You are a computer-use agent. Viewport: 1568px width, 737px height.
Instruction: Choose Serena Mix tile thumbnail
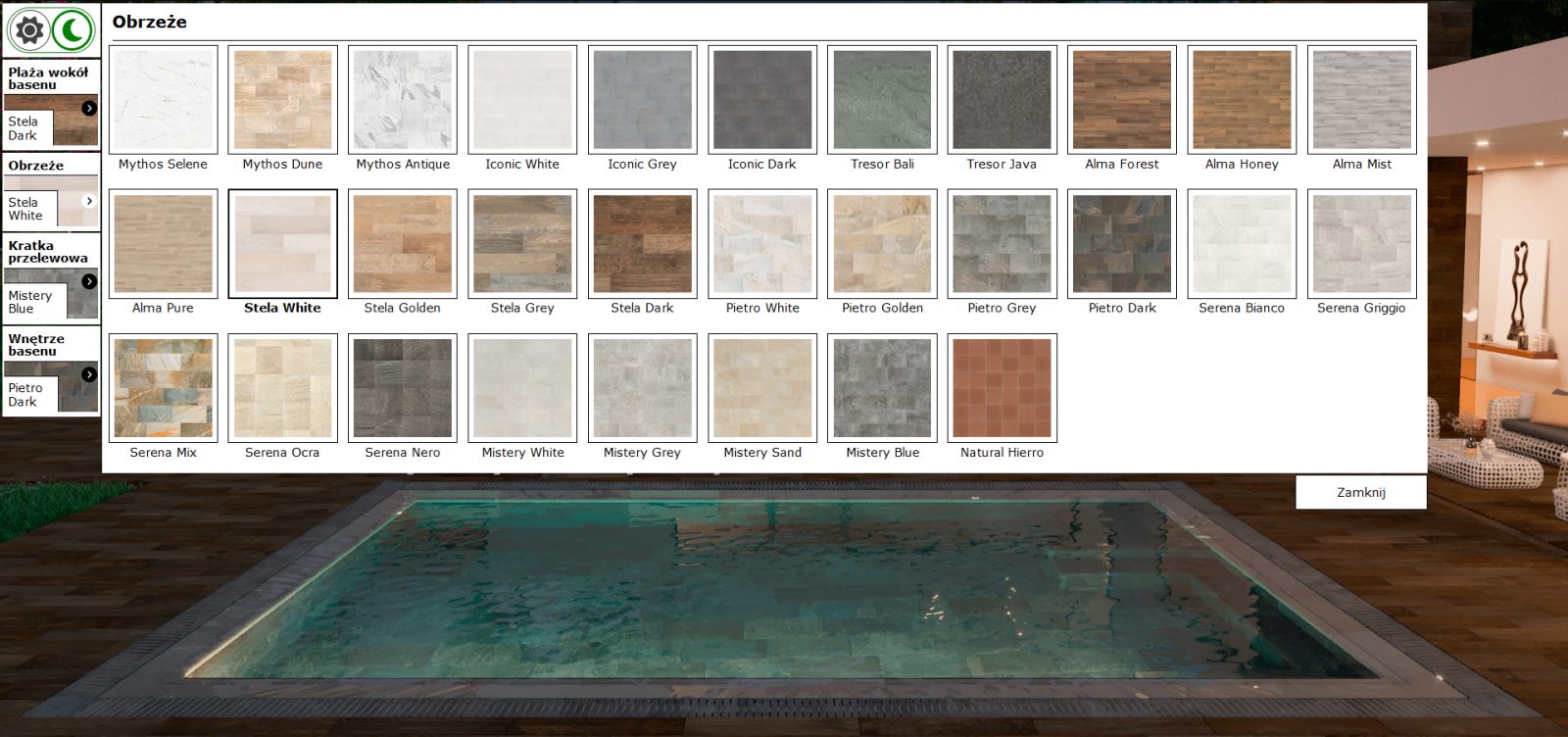[164, 388]
